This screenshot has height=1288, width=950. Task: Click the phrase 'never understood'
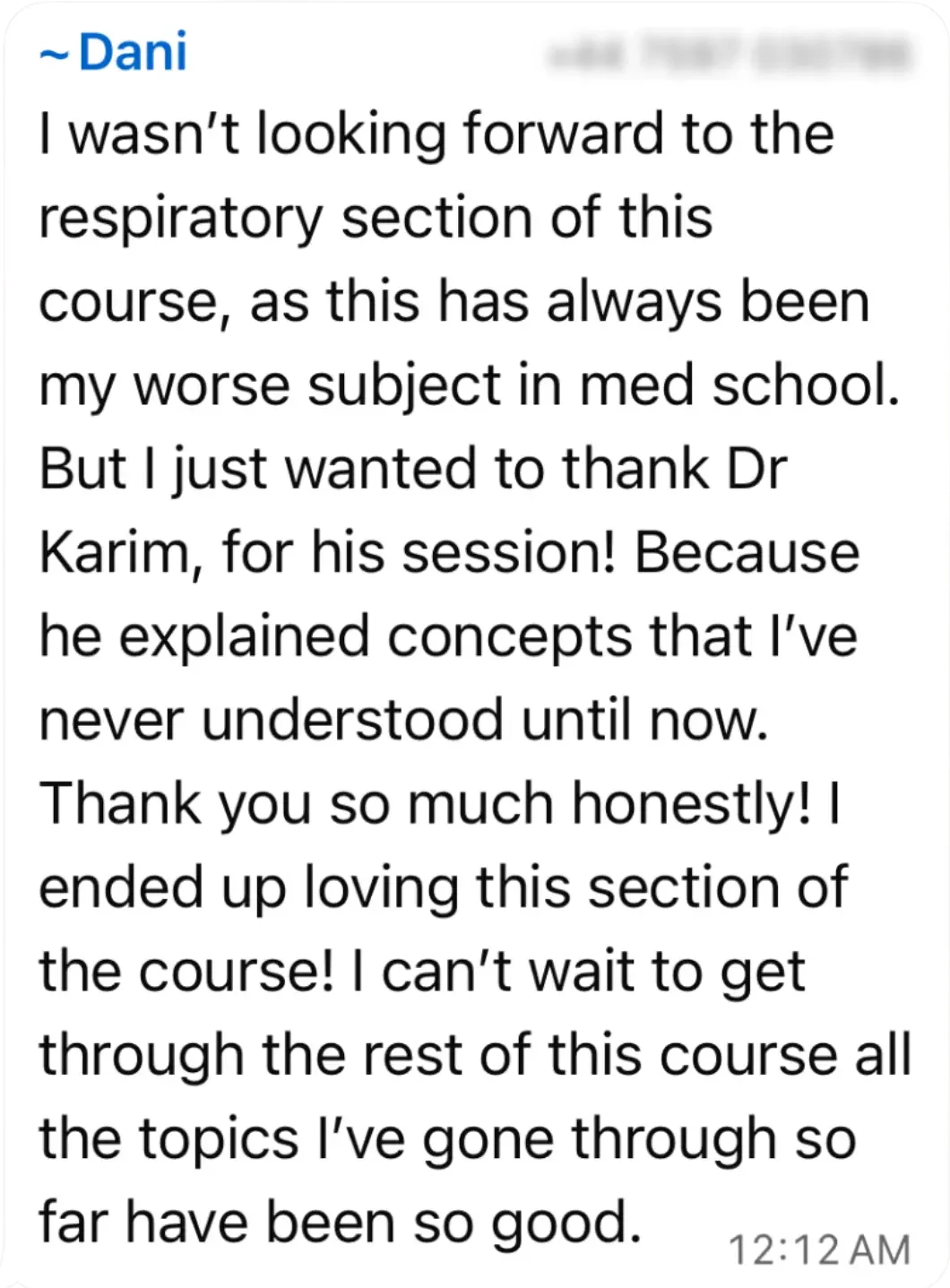click(272, 720)
